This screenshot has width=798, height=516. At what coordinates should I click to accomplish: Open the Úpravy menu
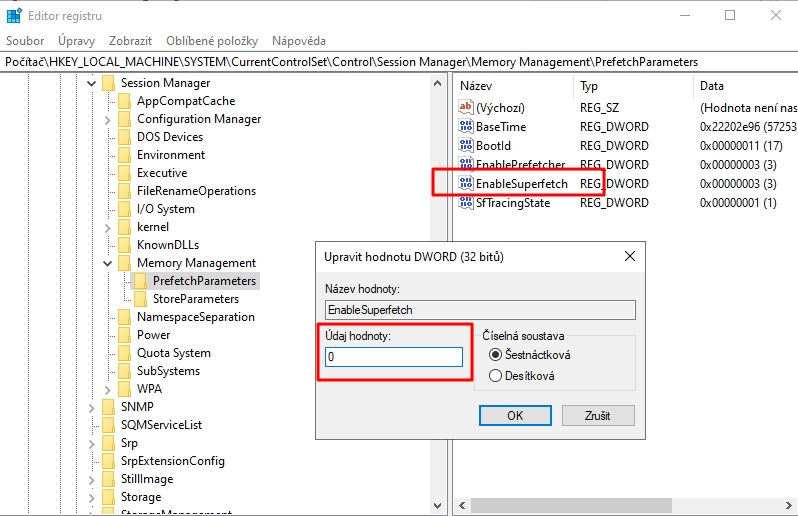(76, 41)
